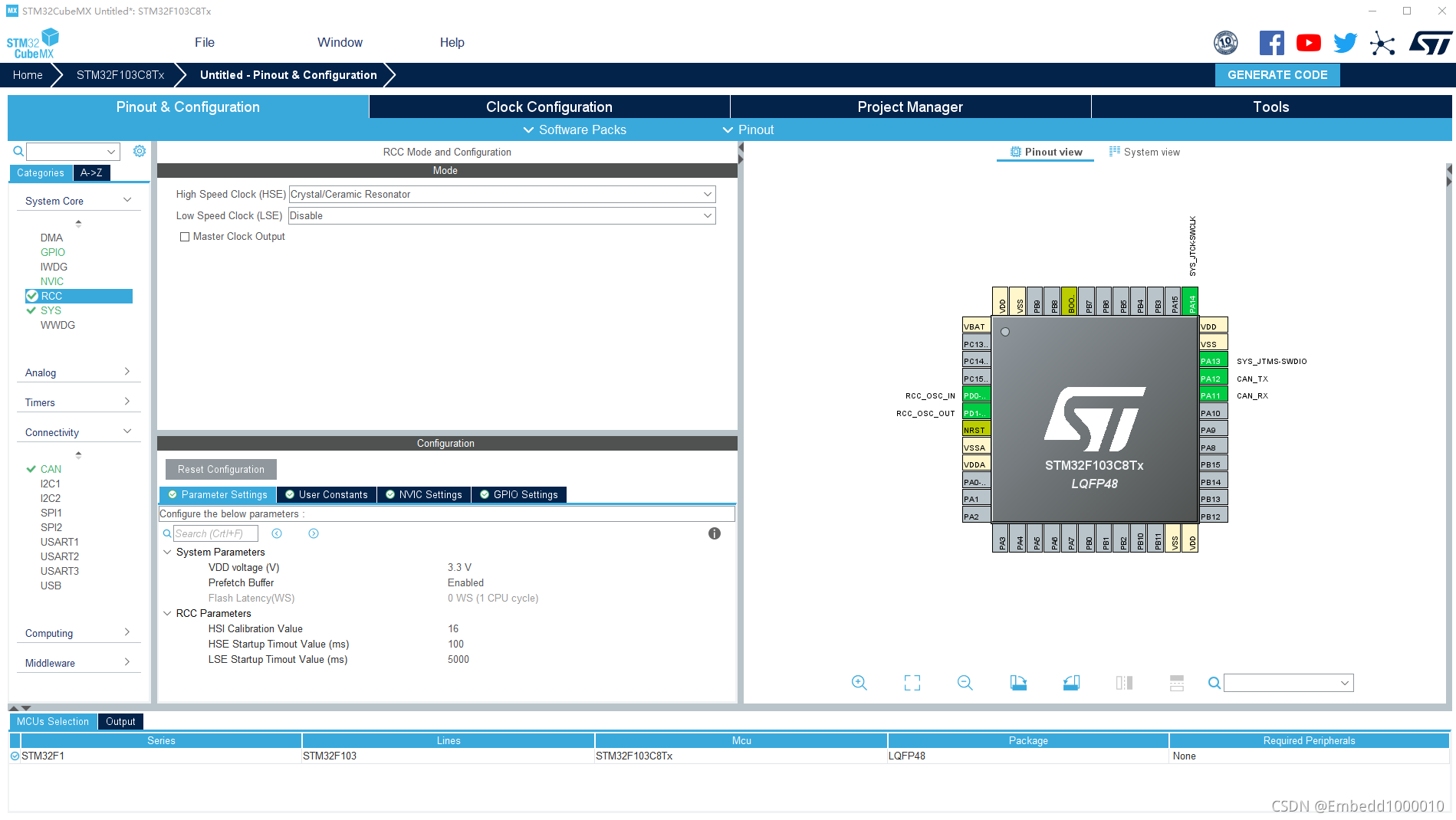This screenshot has height=820, width=1456.
Task: Collapse the System Parameters group
Action: tap(167, 552)
